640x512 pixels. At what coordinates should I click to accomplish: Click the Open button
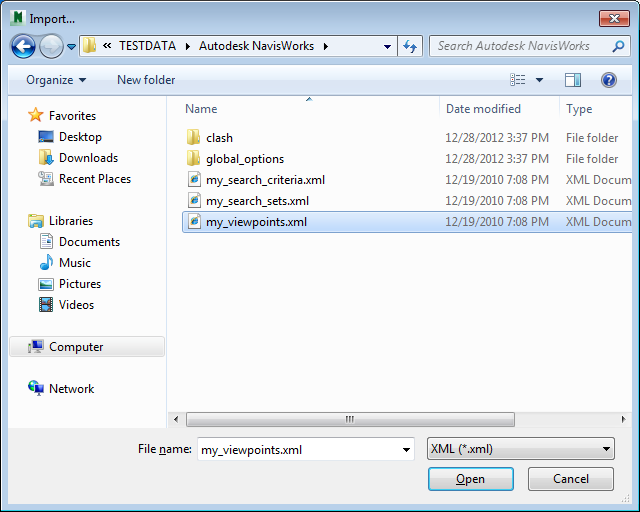click(x=471, y=479)
